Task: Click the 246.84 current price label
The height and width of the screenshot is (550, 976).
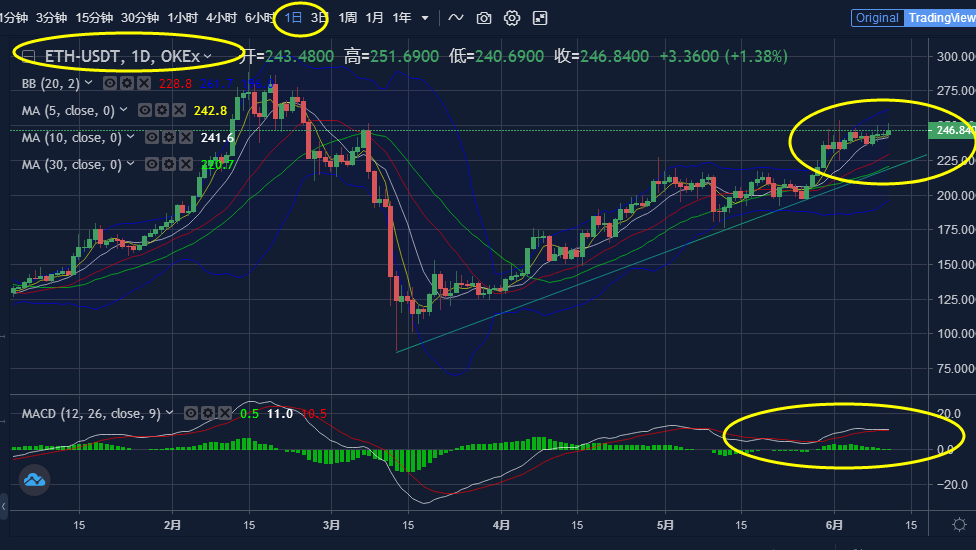Action: [x=952, y=130]
